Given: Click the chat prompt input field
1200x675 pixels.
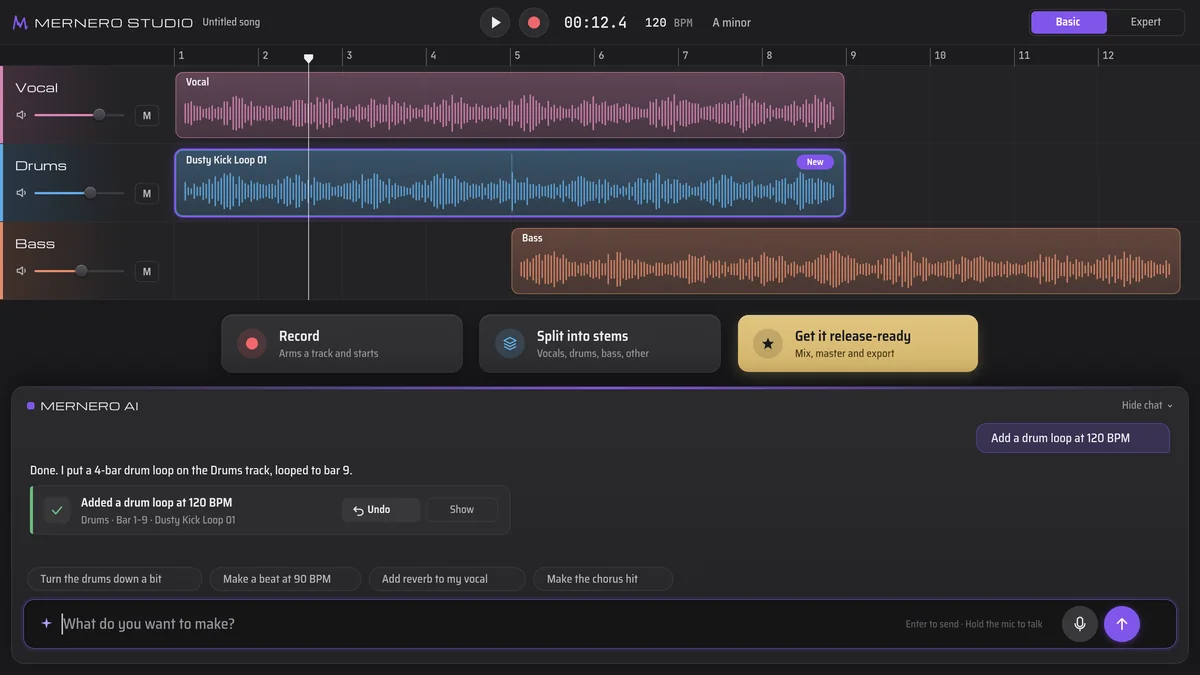Looking at the screenshot, I should click(600, 624).
